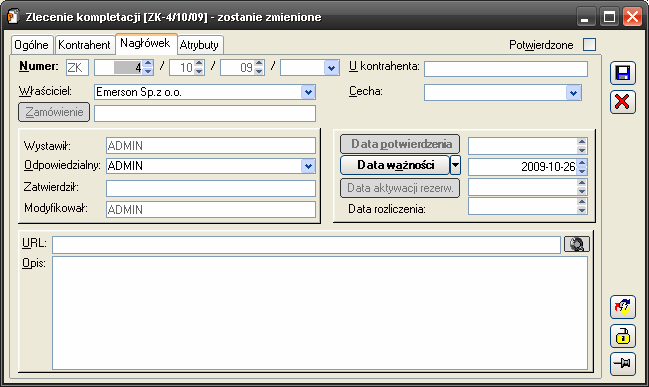Click up arrow of Data rozliczenia date field

[582, 202]
